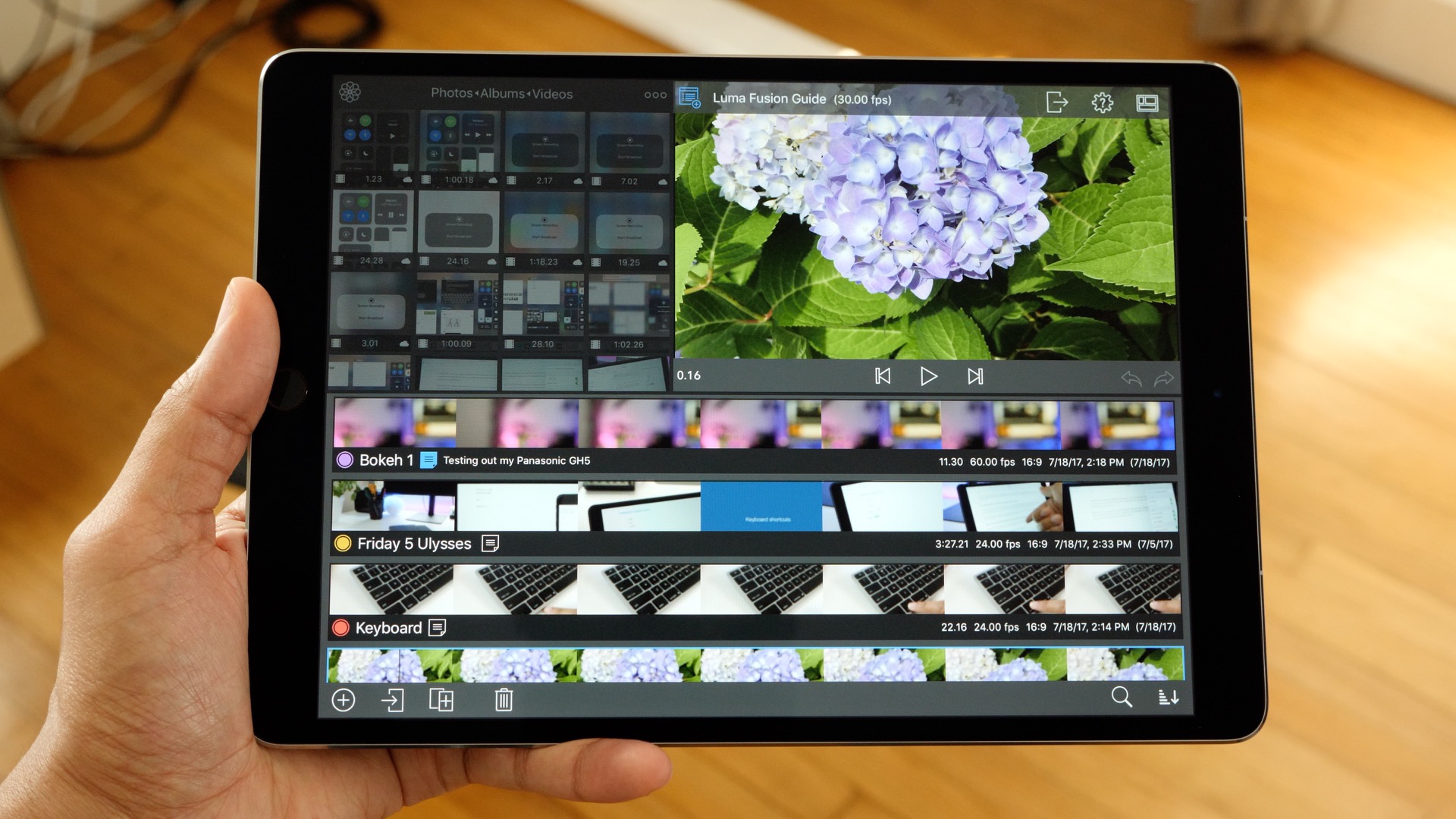Image resolution: width=1456 pixels, height=819 pixels.
Task: Select the Bokeh 1 project title
Action: (386, 460)
